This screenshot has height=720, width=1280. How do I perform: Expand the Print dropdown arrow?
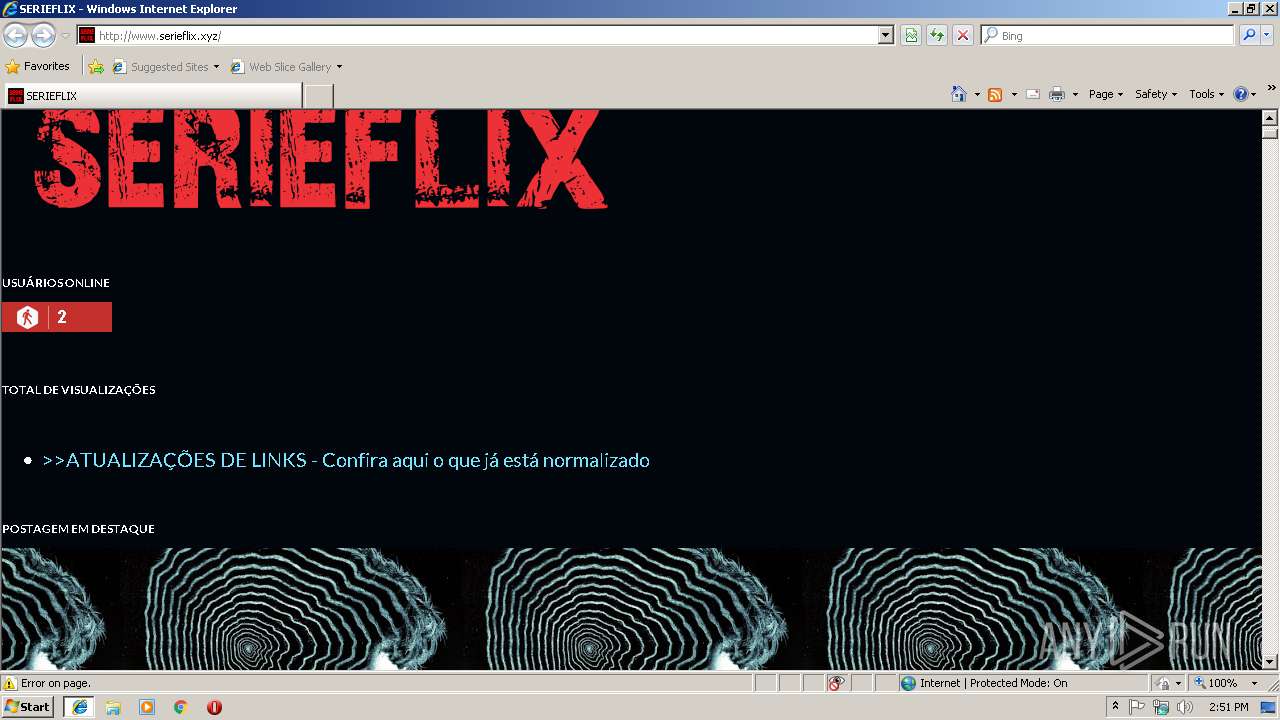(1075, 94)
